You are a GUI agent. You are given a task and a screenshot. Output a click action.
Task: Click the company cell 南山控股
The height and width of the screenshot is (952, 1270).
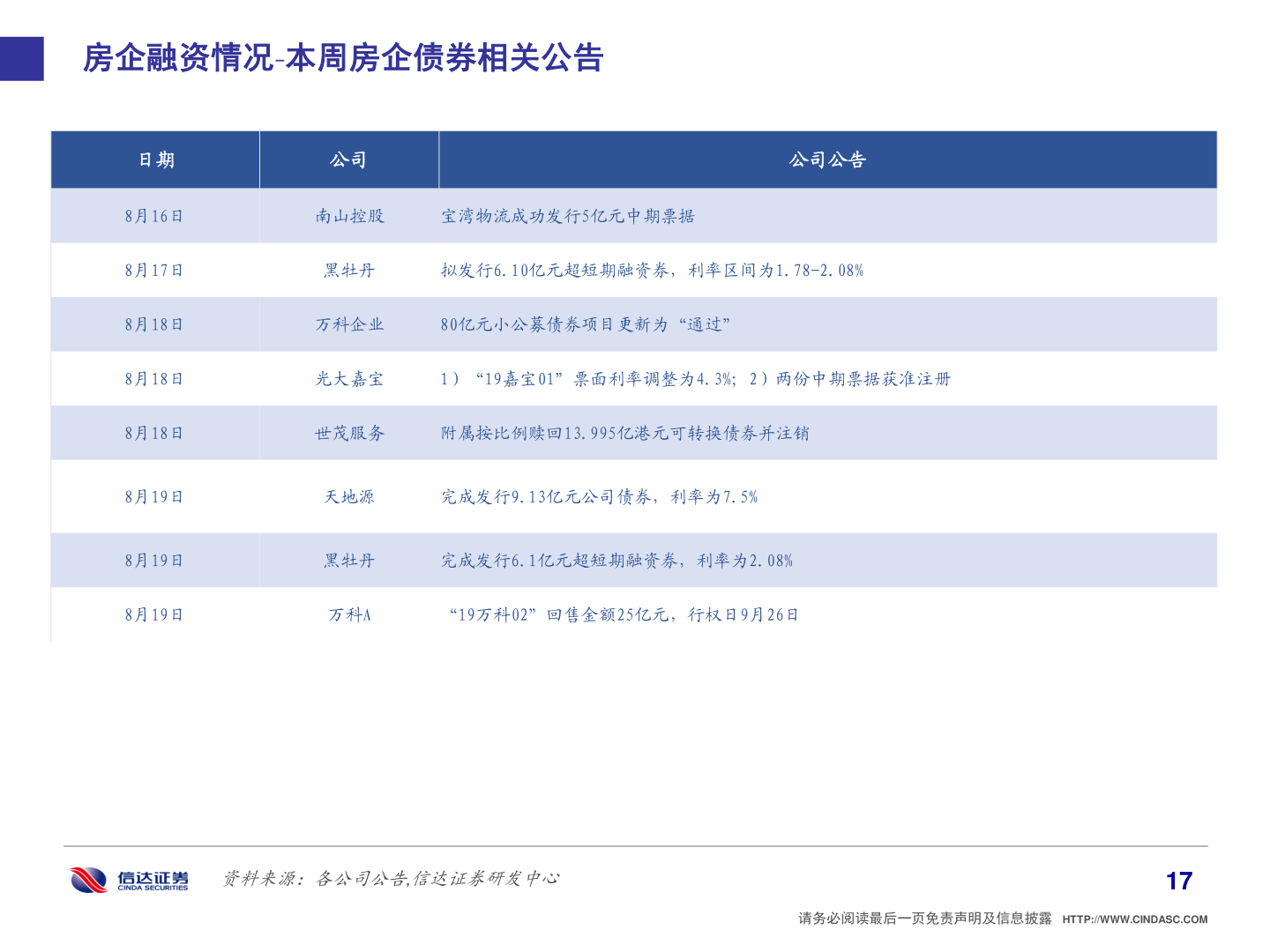pyautogui.click(x=350, y=216)
